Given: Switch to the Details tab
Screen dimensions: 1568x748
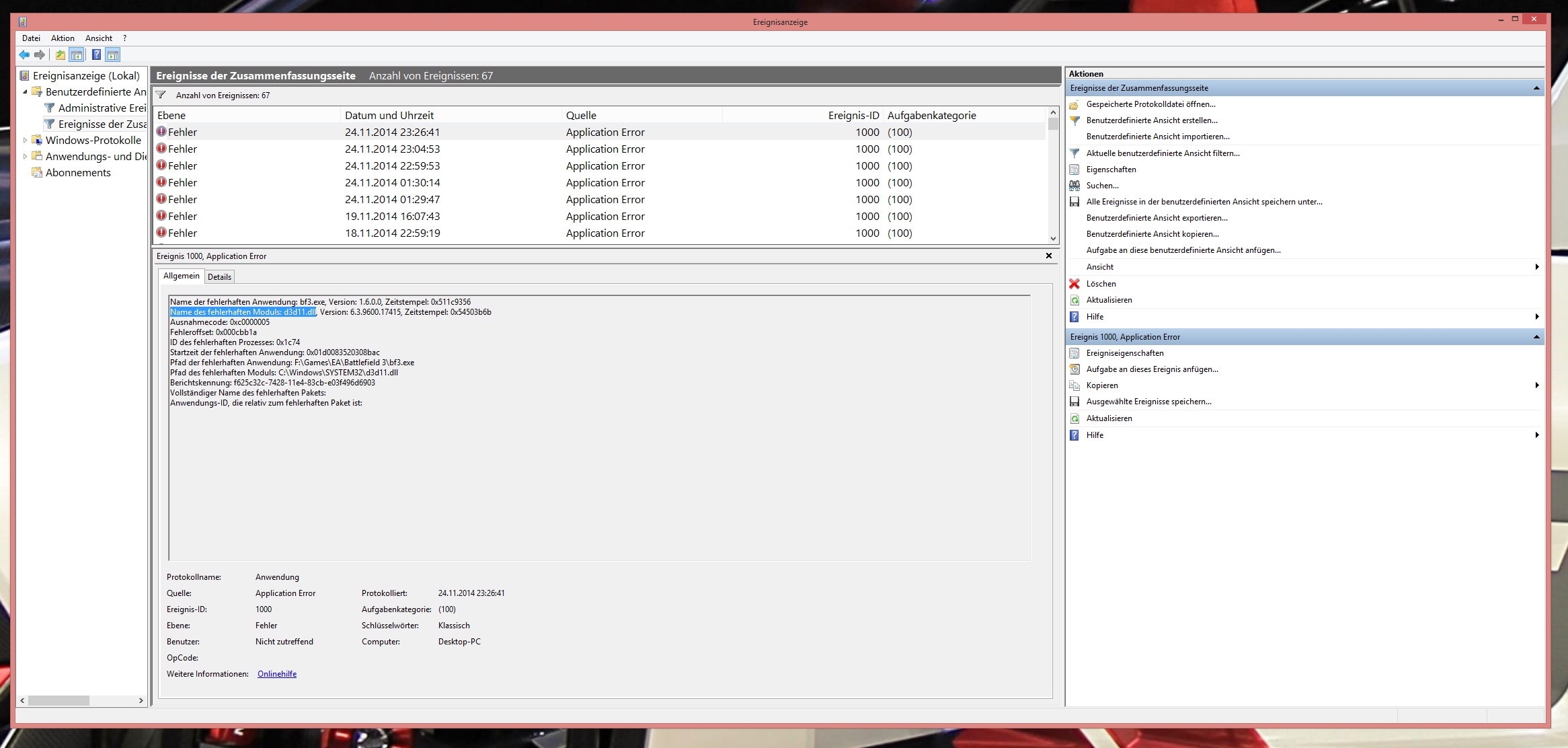Looking at the screenshot, I should click(219, 276).
